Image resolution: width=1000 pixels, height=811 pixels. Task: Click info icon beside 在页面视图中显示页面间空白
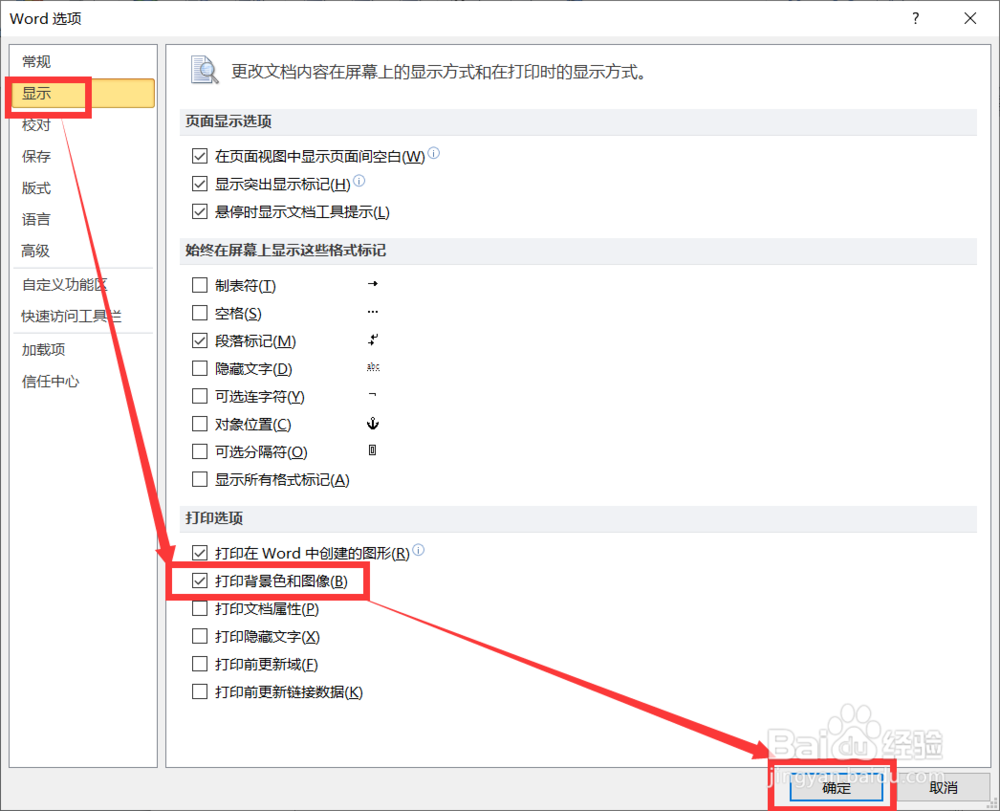434,153
